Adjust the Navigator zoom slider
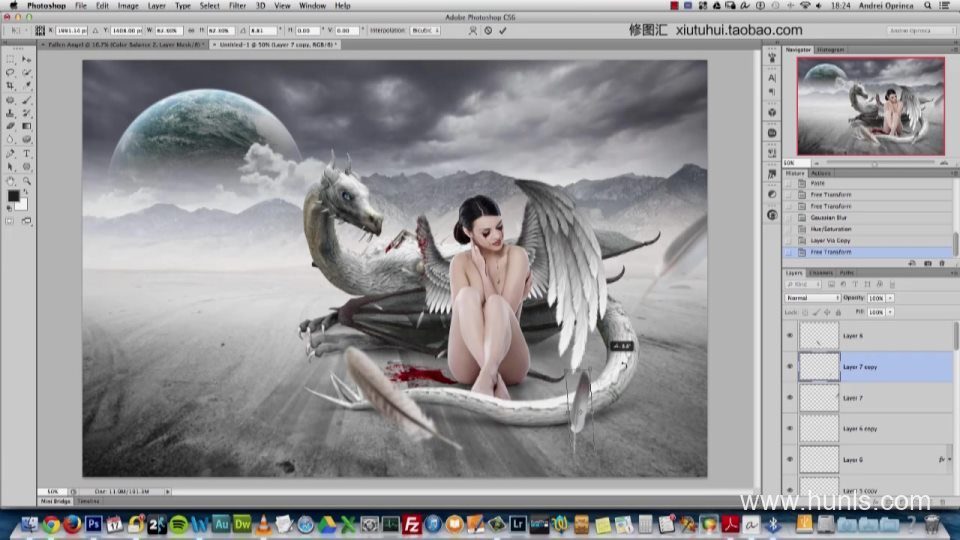 (874, 163)
